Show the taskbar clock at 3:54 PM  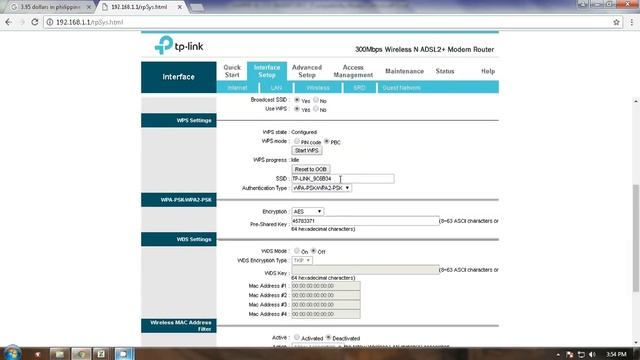616,354
